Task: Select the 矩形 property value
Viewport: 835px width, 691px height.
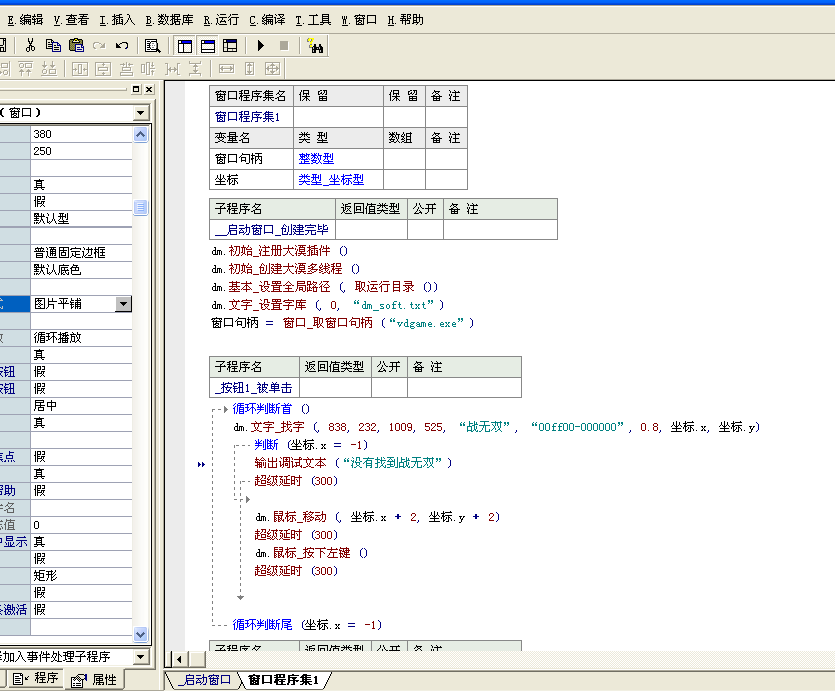Action: [81, 575]
